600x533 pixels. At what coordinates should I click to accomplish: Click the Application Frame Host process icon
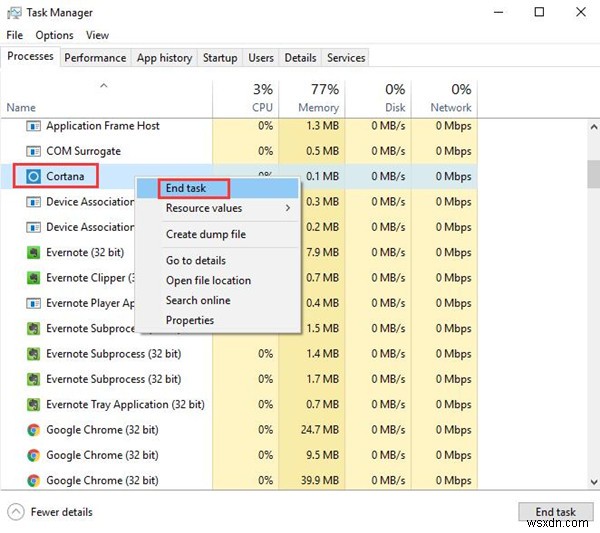(x=33, y=126)
